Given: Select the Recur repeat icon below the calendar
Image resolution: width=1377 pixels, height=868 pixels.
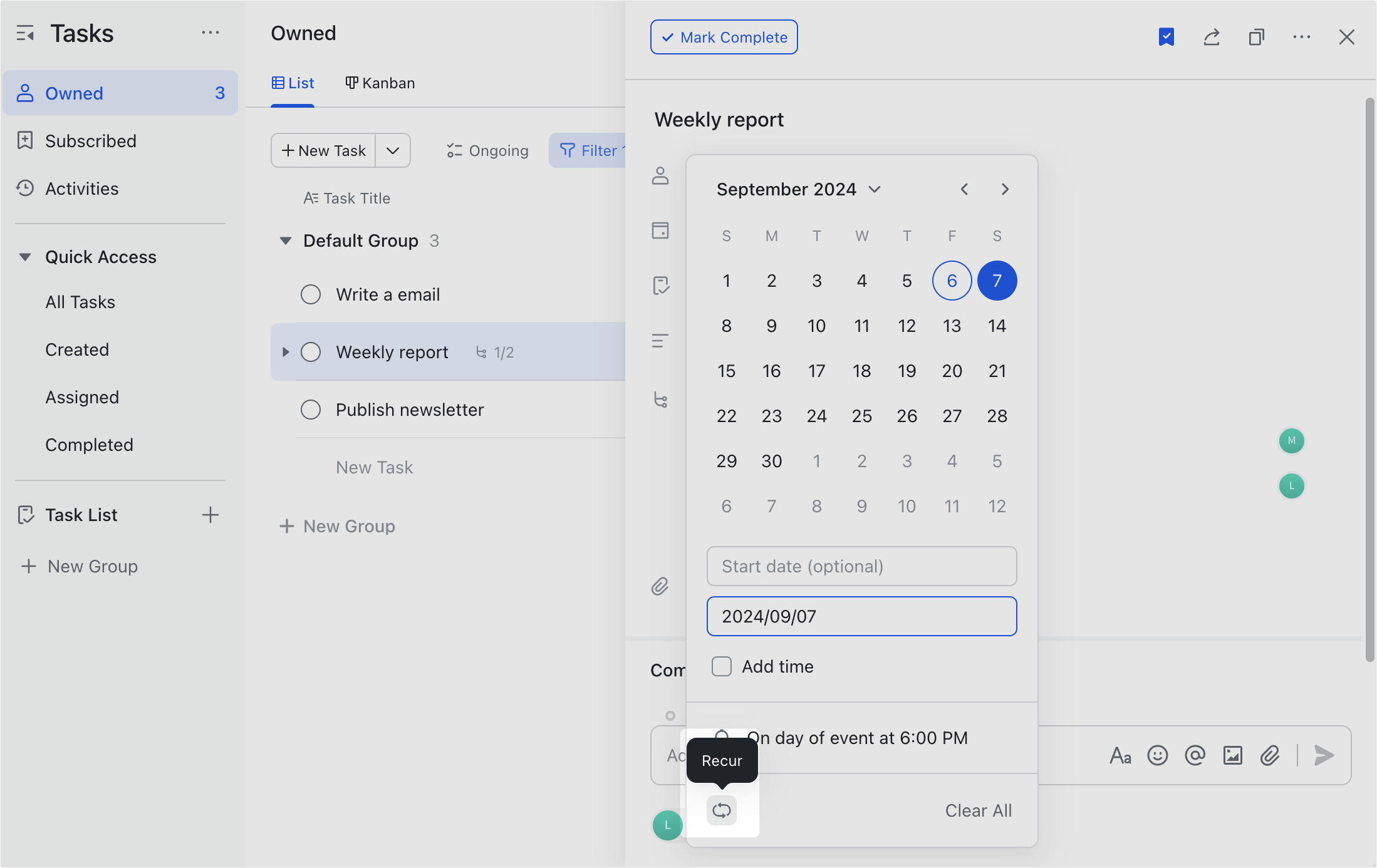Looking at the screenshot, I should coord(721,810).
